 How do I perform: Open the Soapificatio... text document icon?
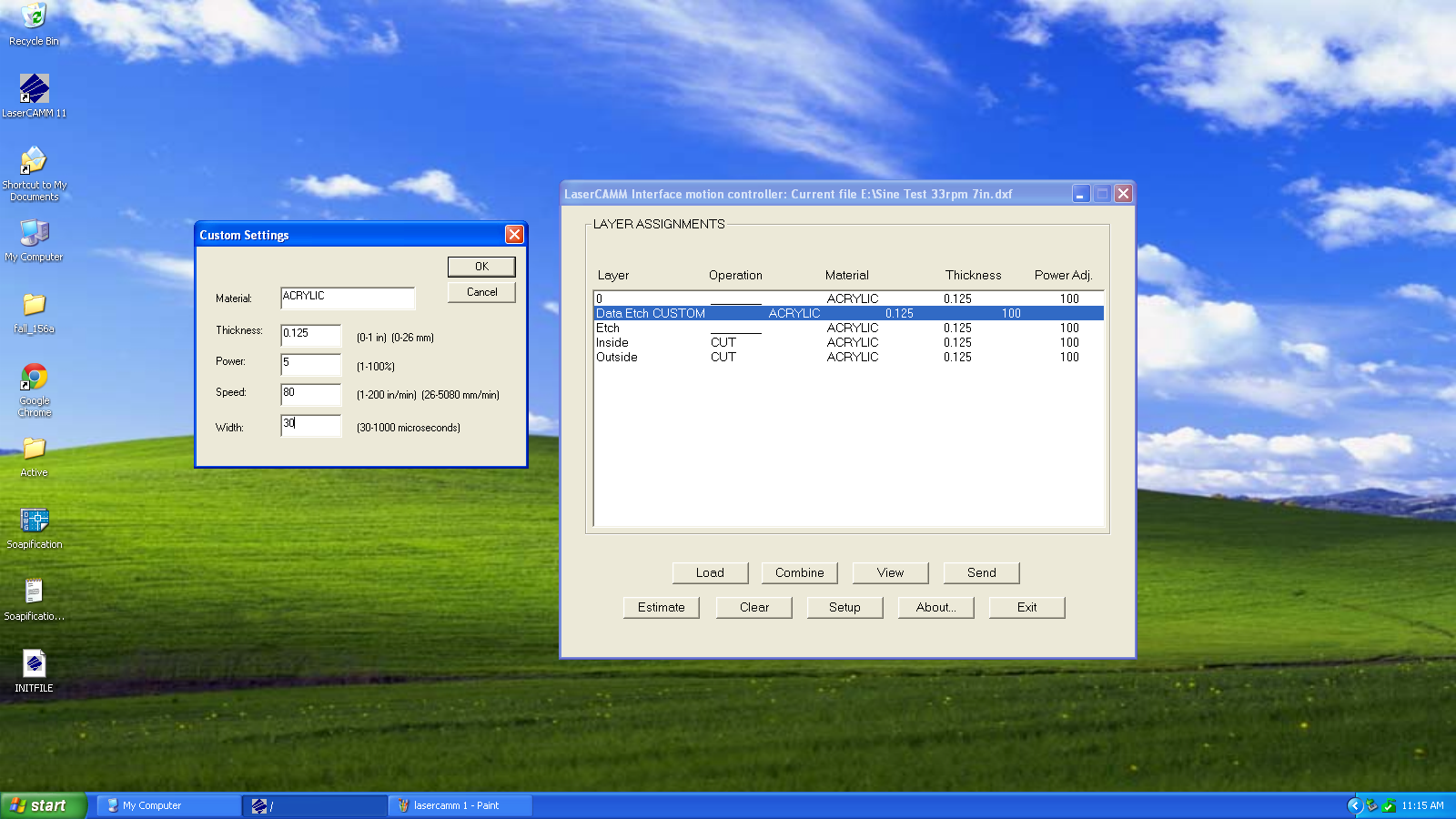pos(34,600)
